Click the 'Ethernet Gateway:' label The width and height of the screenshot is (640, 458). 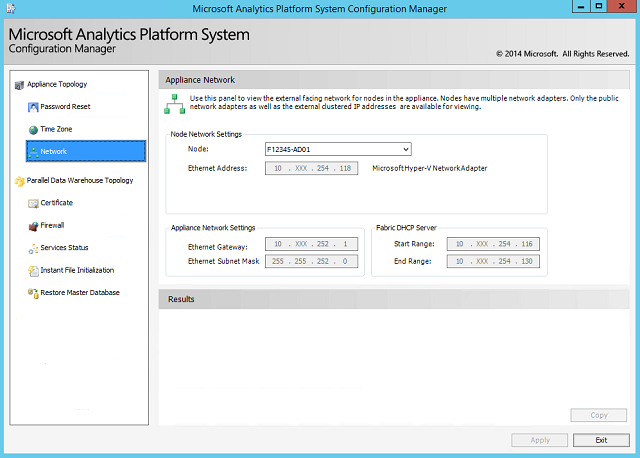click(x=218, y=247)
